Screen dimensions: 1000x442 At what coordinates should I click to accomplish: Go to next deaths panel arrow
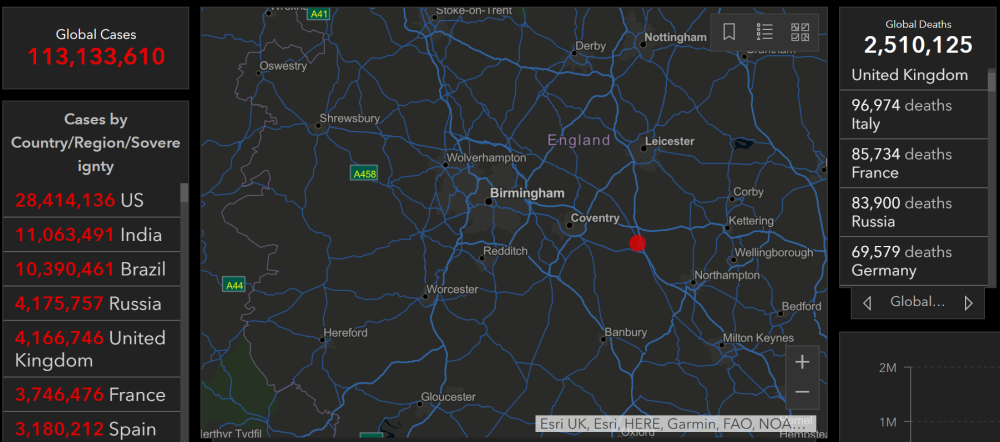(x=969, y=302)
